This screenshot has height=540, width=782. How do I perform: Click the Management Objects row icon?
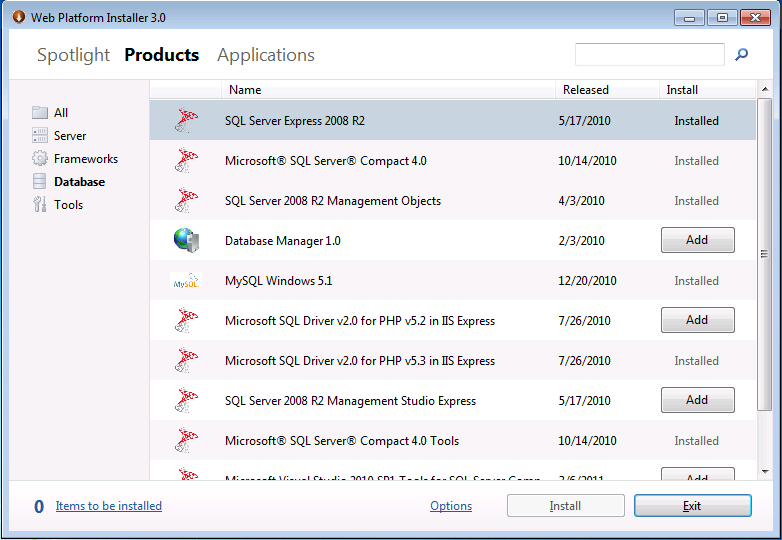click(x=186, y=200)
